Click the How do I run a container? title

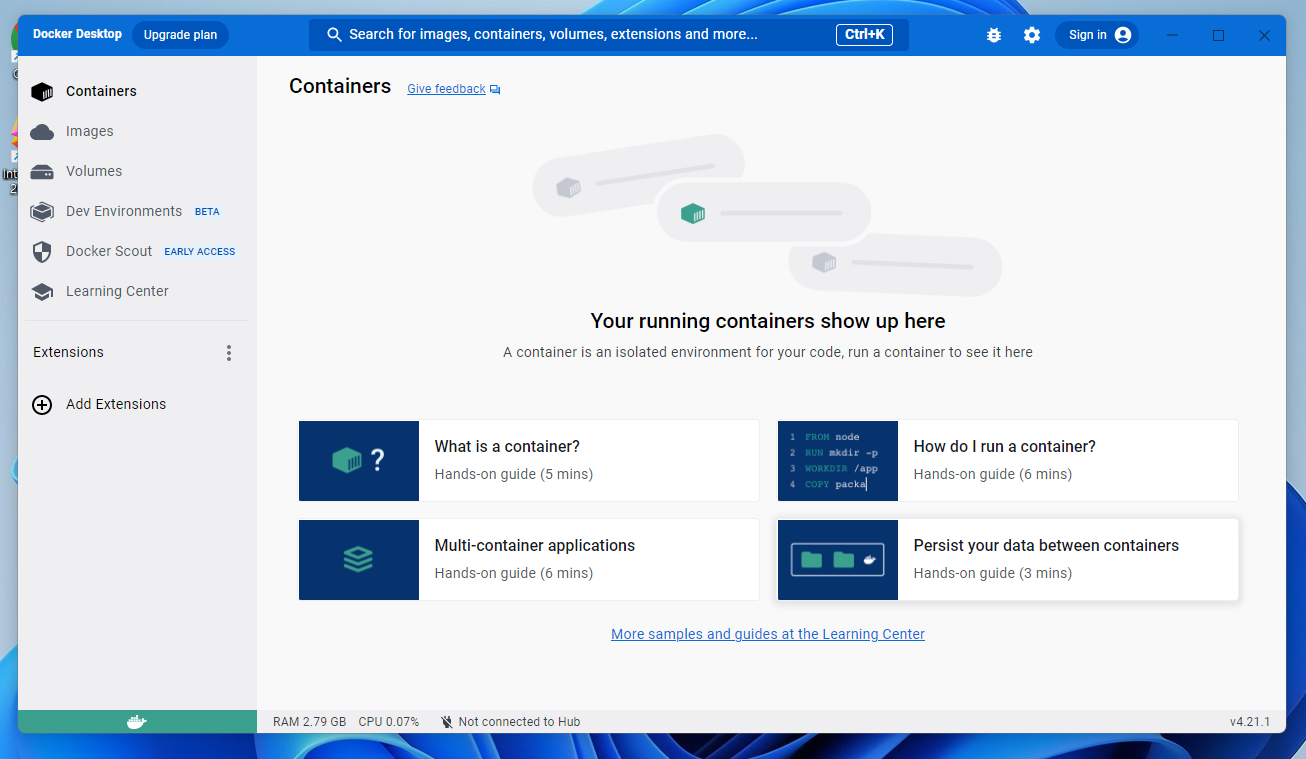point(1005,447)
